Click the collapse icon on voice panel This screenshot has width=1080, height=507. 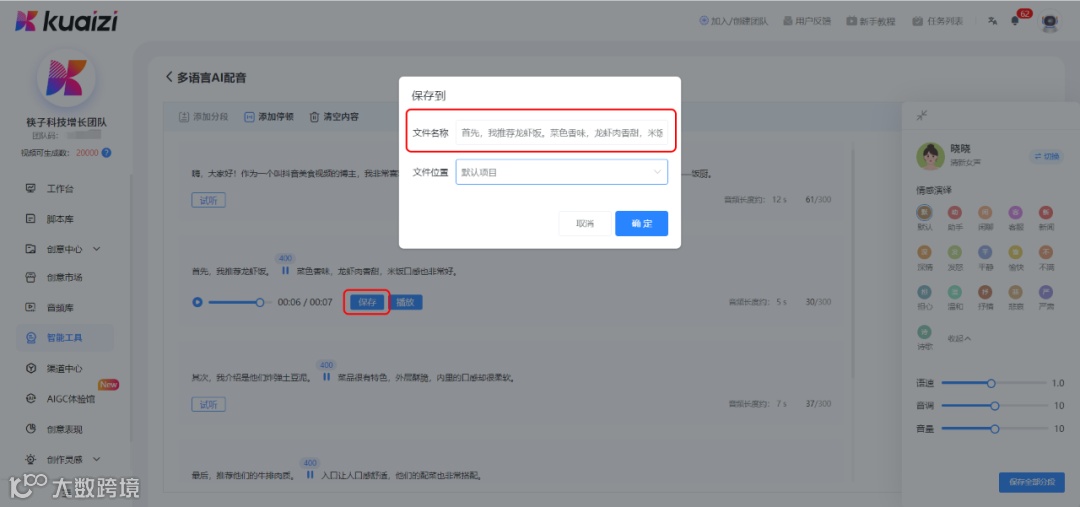pos(922,116)
